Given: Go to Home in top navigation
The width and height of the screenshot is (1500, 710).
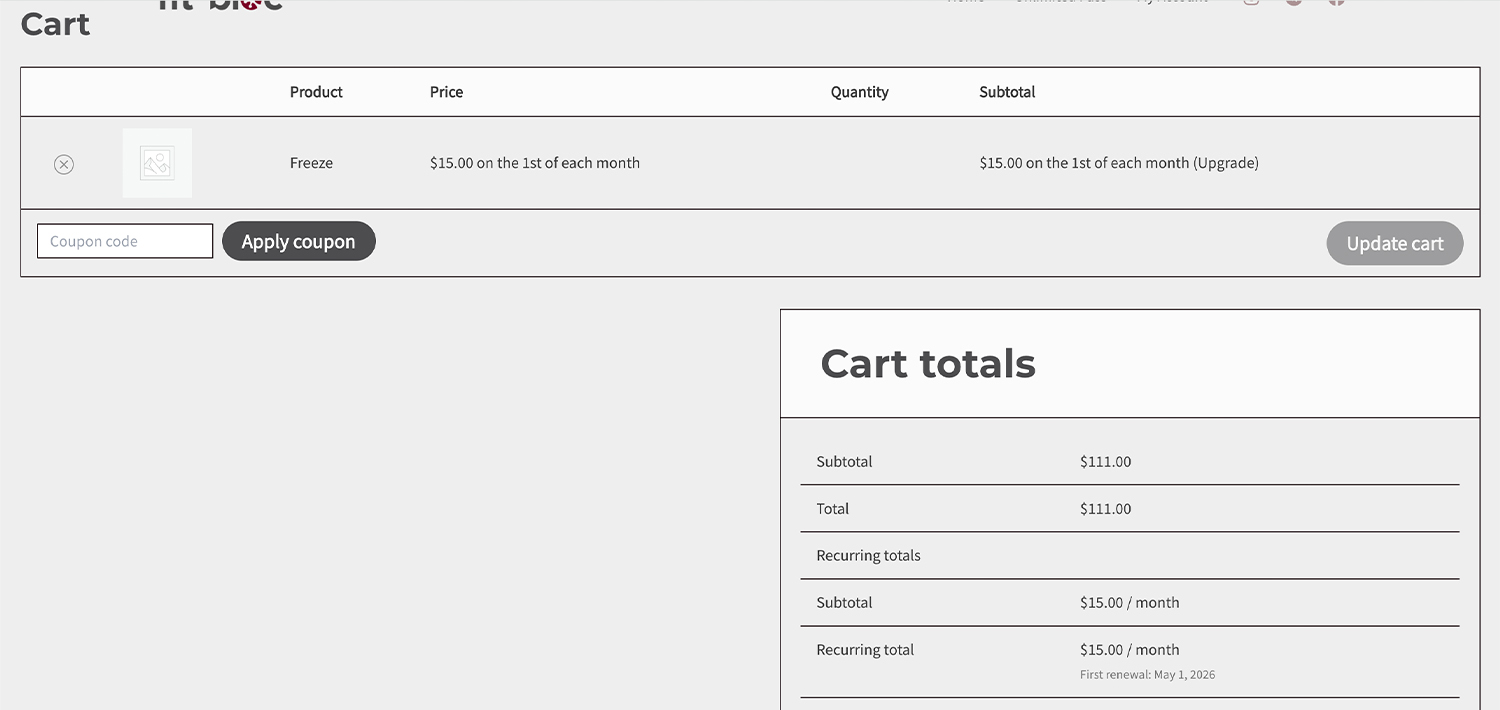Looking at the screenshot, I should [965, 2].
